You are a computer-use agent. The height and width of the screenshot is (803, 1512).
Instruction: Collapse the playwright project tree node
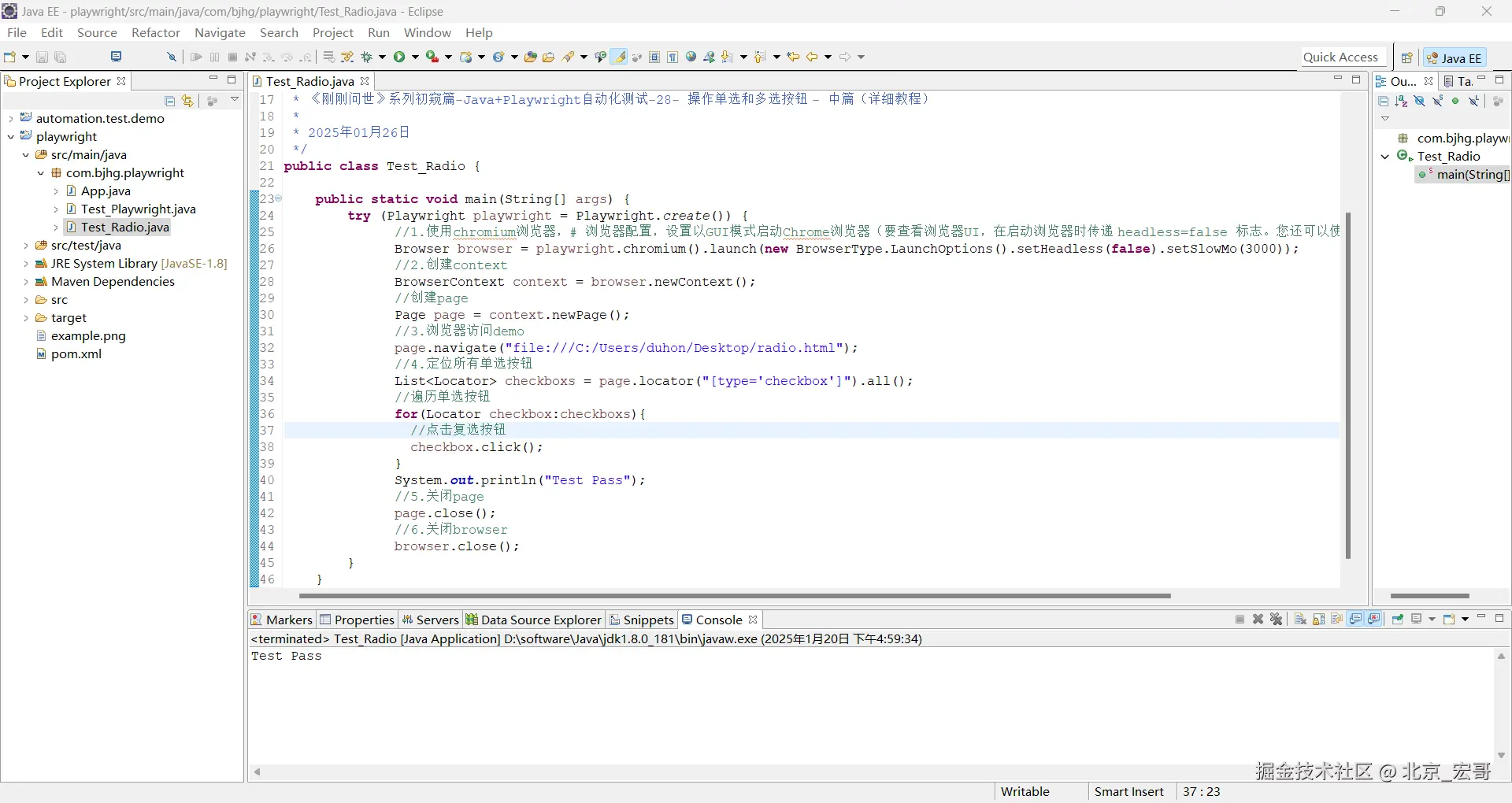11,137
